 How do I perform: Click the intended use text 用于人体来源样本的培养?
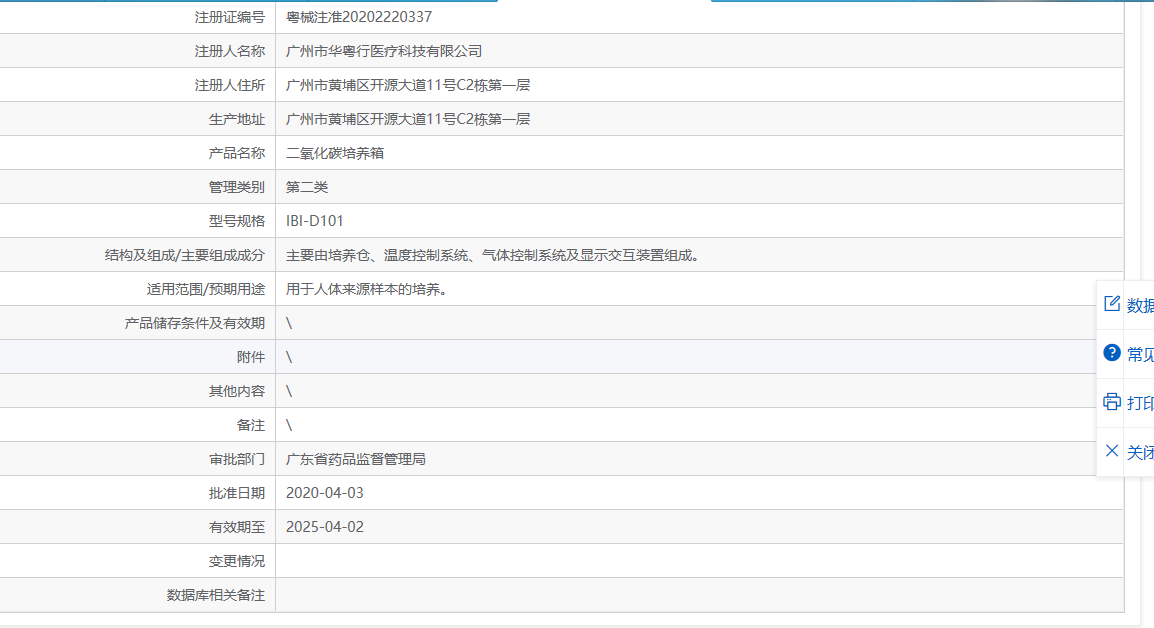click(366, 289)
